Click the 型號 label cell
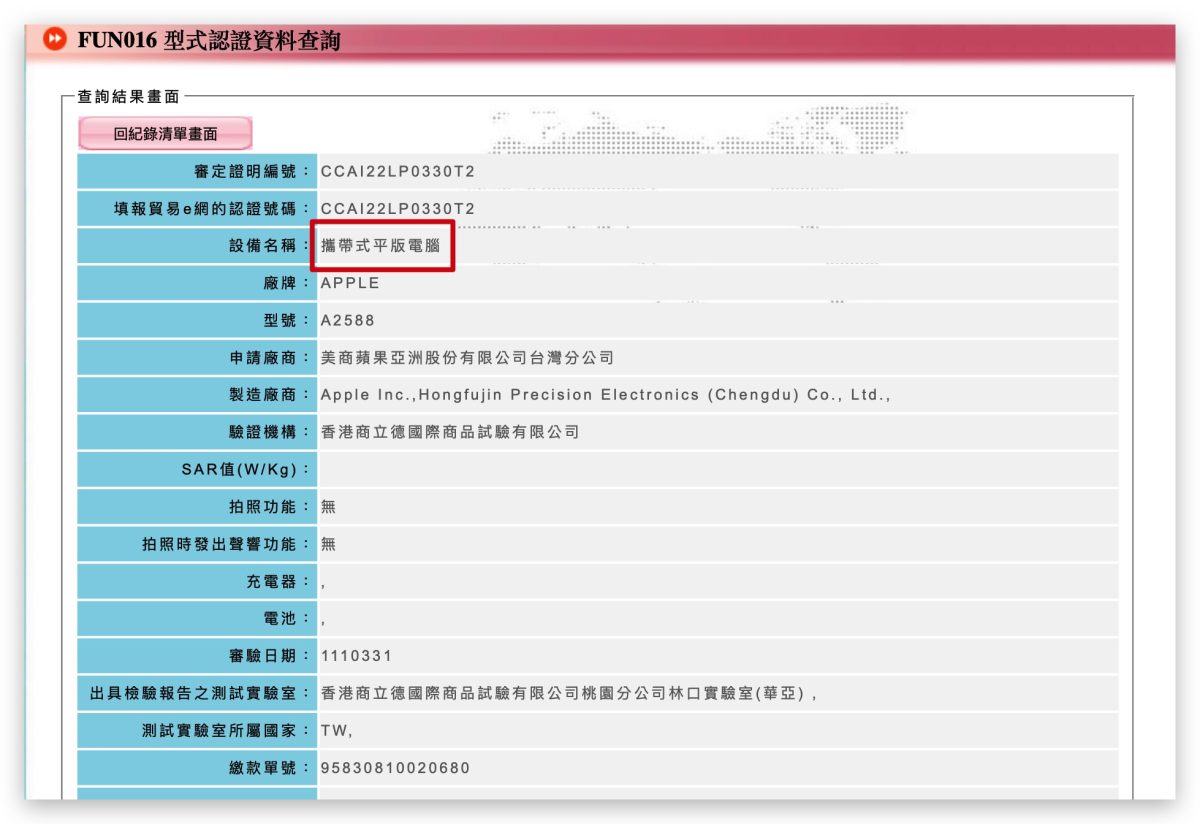Image resolution: width=1200 pixels, height=824 pixels. tap(198, 320)
